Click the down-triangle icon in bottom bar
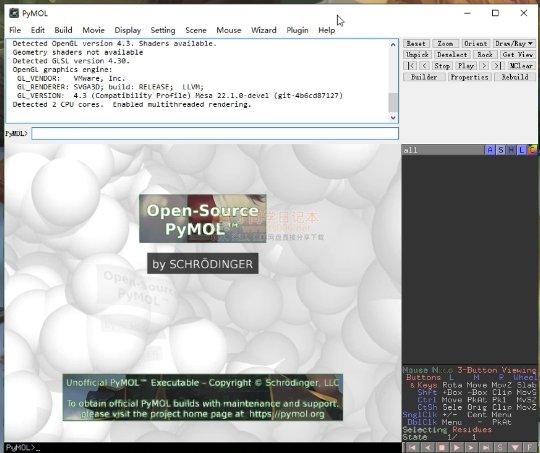The height and width of the screenshot is (453, 540). pyautogui.click(x=515, y=447)
